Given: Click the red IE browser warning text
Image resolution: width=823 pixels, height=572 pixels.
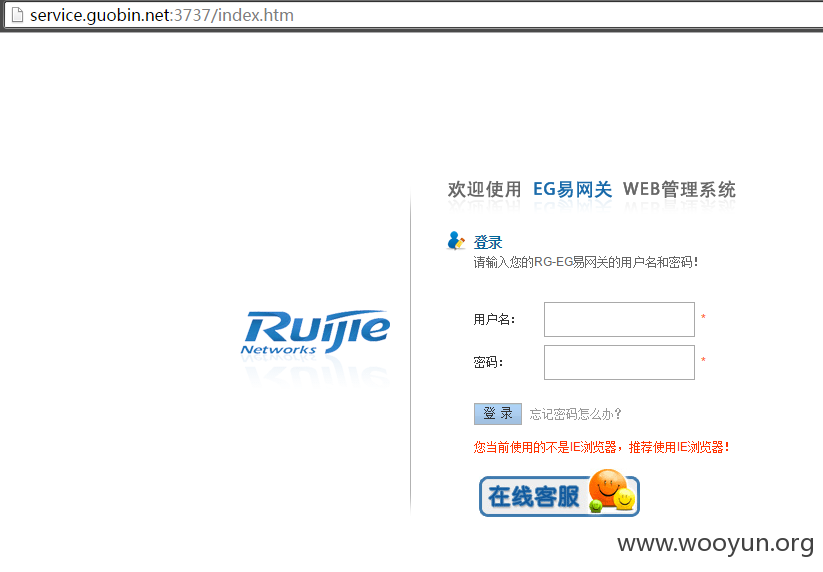Looking at the screenshot, I should pos(602,447).
